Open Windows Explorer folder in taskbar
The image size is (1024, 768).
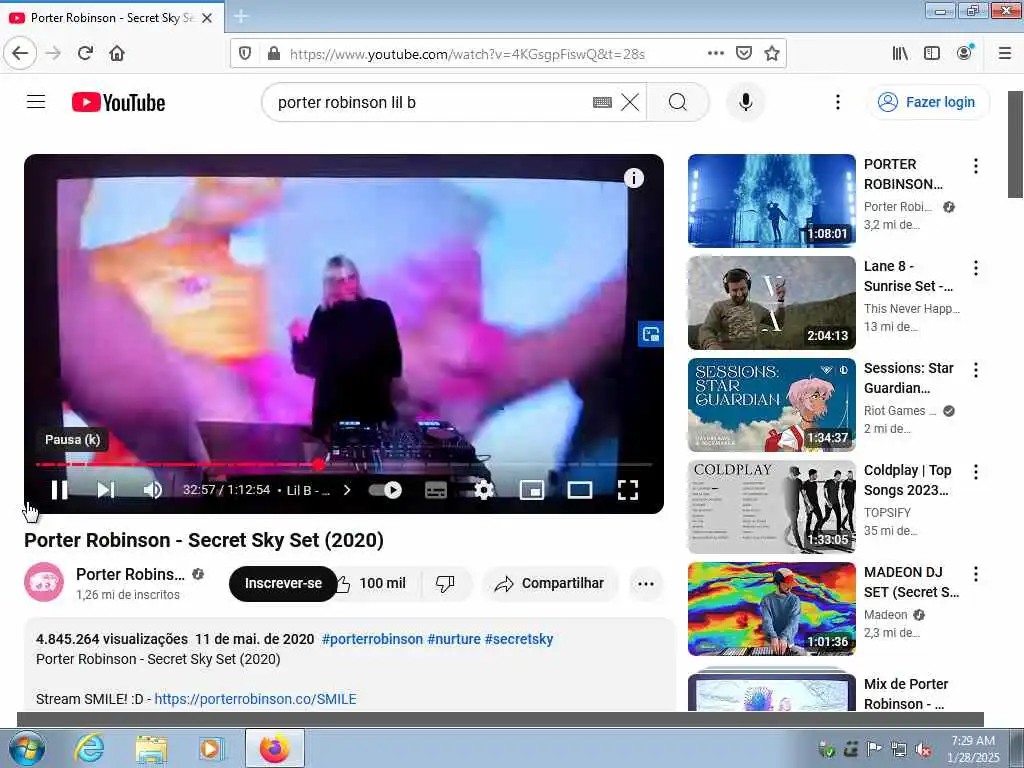152,748
